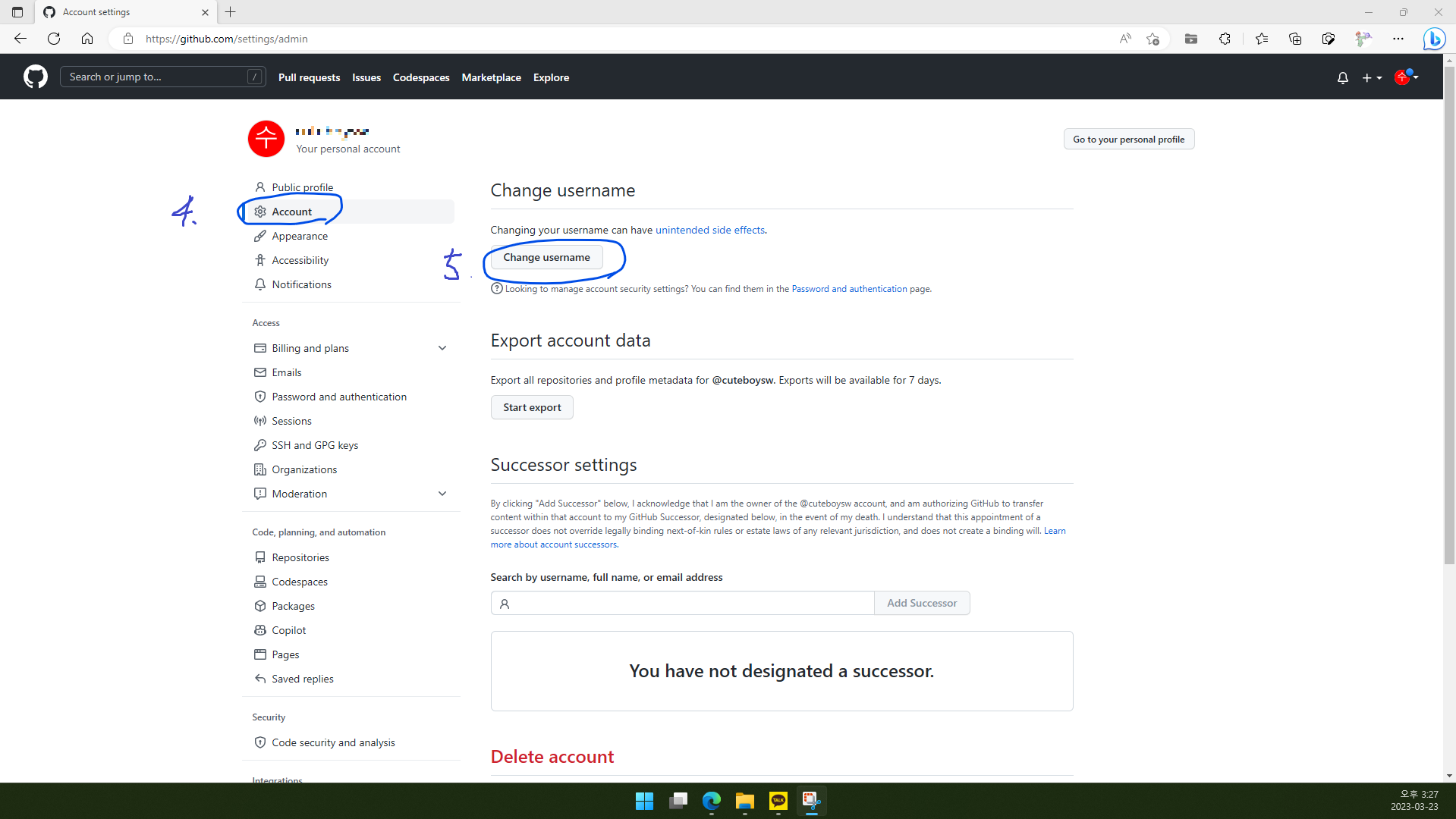The image size is (1456, 819).
Task: Open the Read aloud icon in address bar
Action: (x=1125, y=39)
